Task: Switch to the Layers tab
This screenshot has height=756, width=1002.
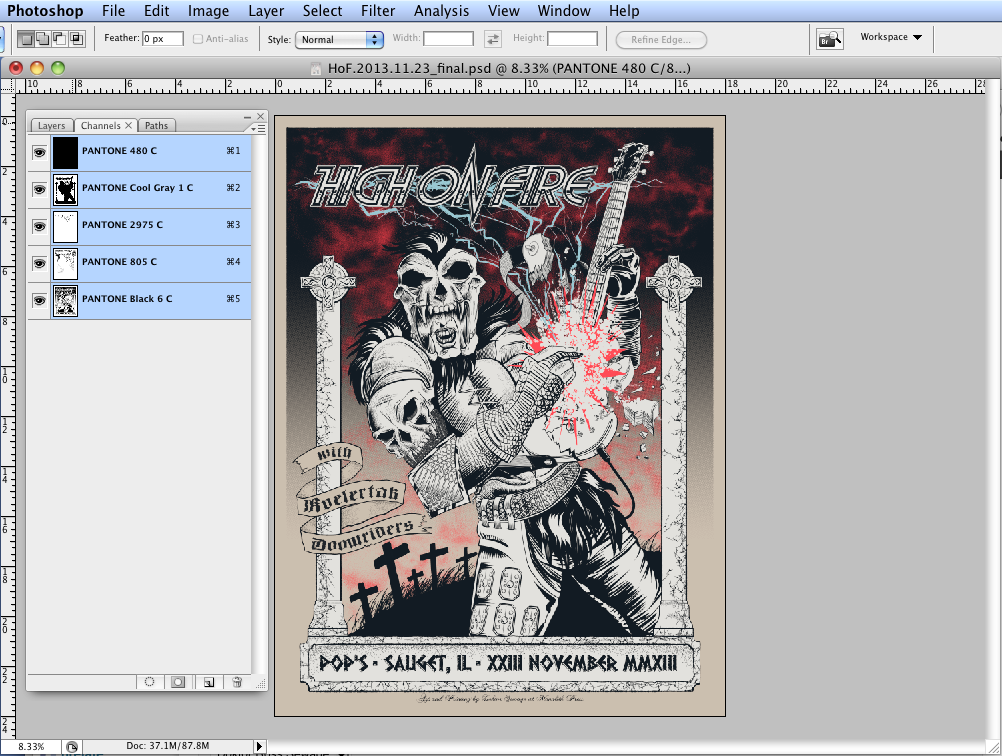Action: [51, 126]
